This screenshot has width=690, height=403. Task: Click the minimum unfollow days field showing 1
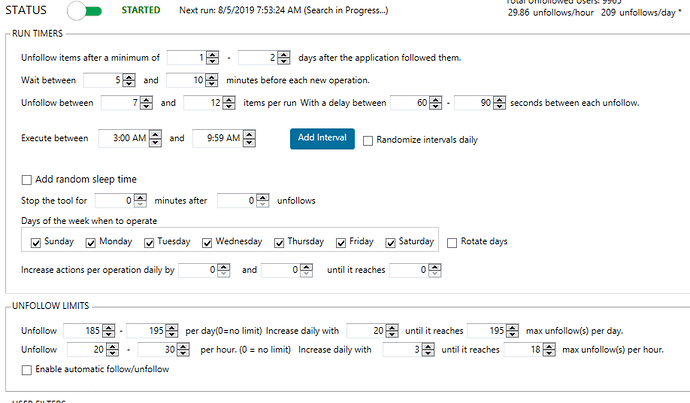[x=187, y=58]
